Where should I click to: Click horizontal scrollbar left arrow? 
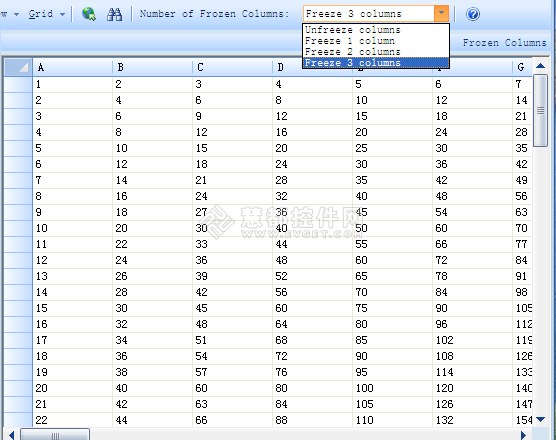click(12, 435)
